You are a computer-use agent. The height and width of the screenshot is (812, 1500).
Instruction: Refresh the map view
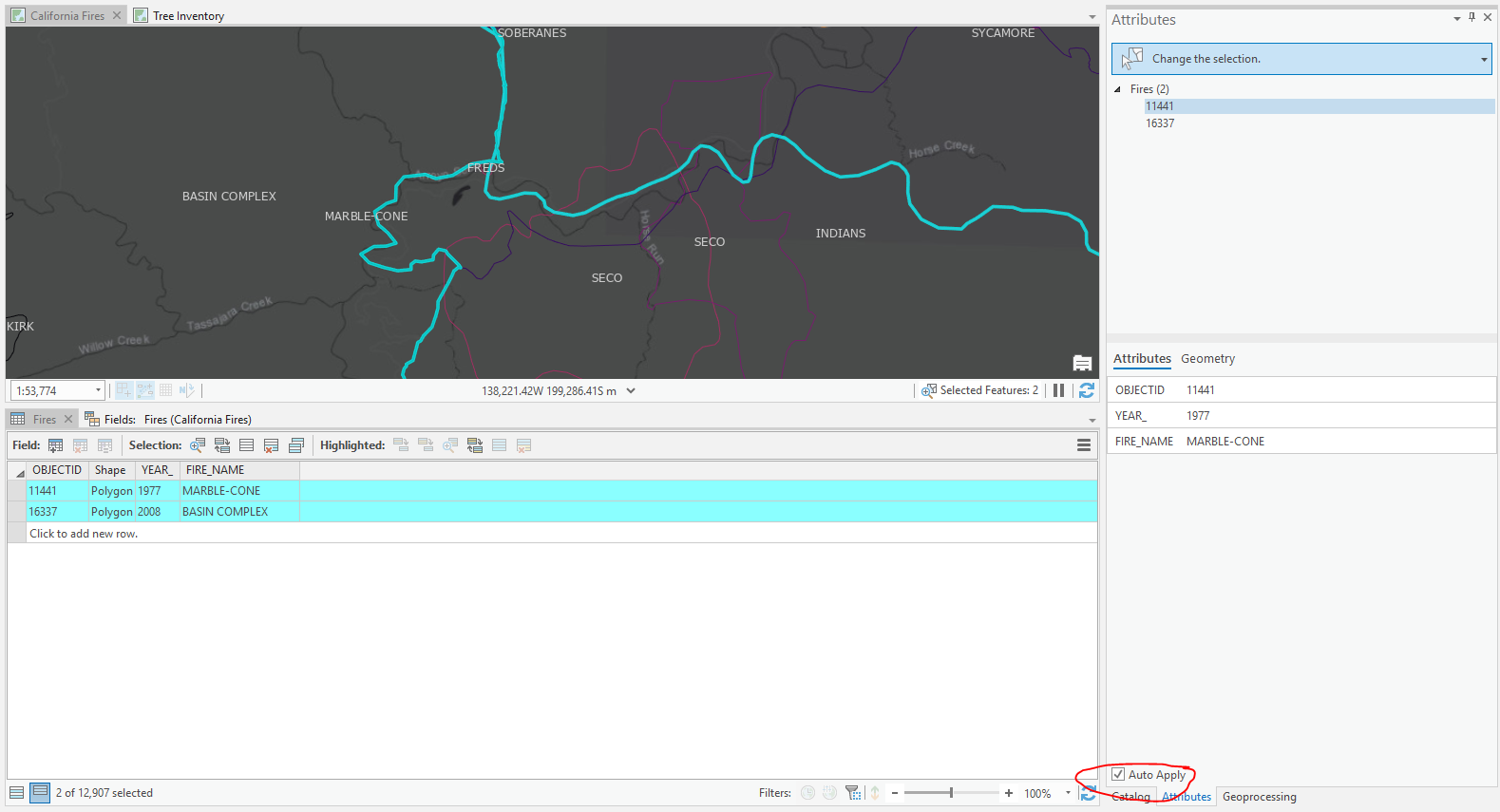point(1087,390)
